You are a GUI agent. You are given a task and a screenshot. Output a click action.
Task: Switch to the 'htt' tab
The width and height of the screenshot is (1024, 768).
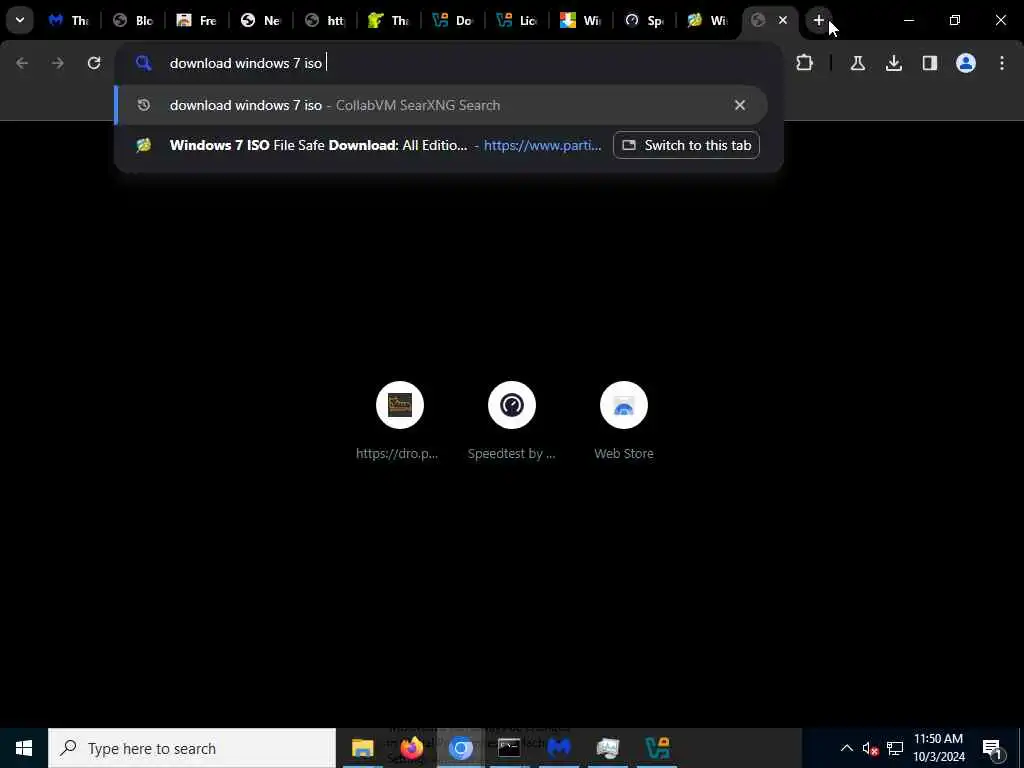pos(325,21)
